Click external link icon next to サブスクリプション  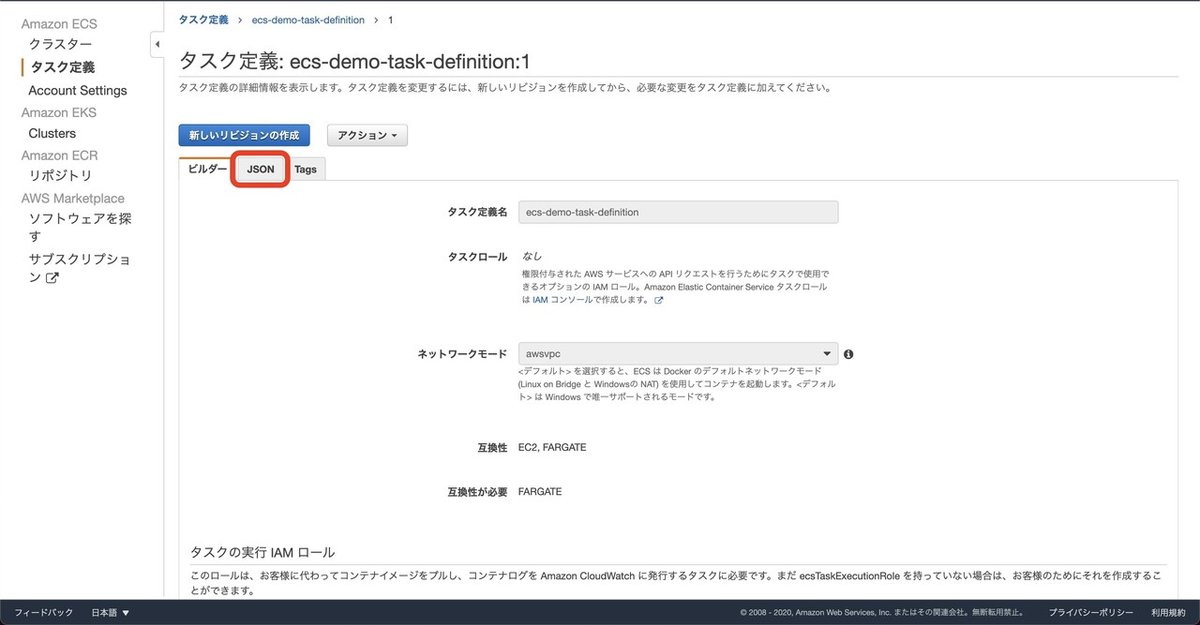(x=52, y=278)
